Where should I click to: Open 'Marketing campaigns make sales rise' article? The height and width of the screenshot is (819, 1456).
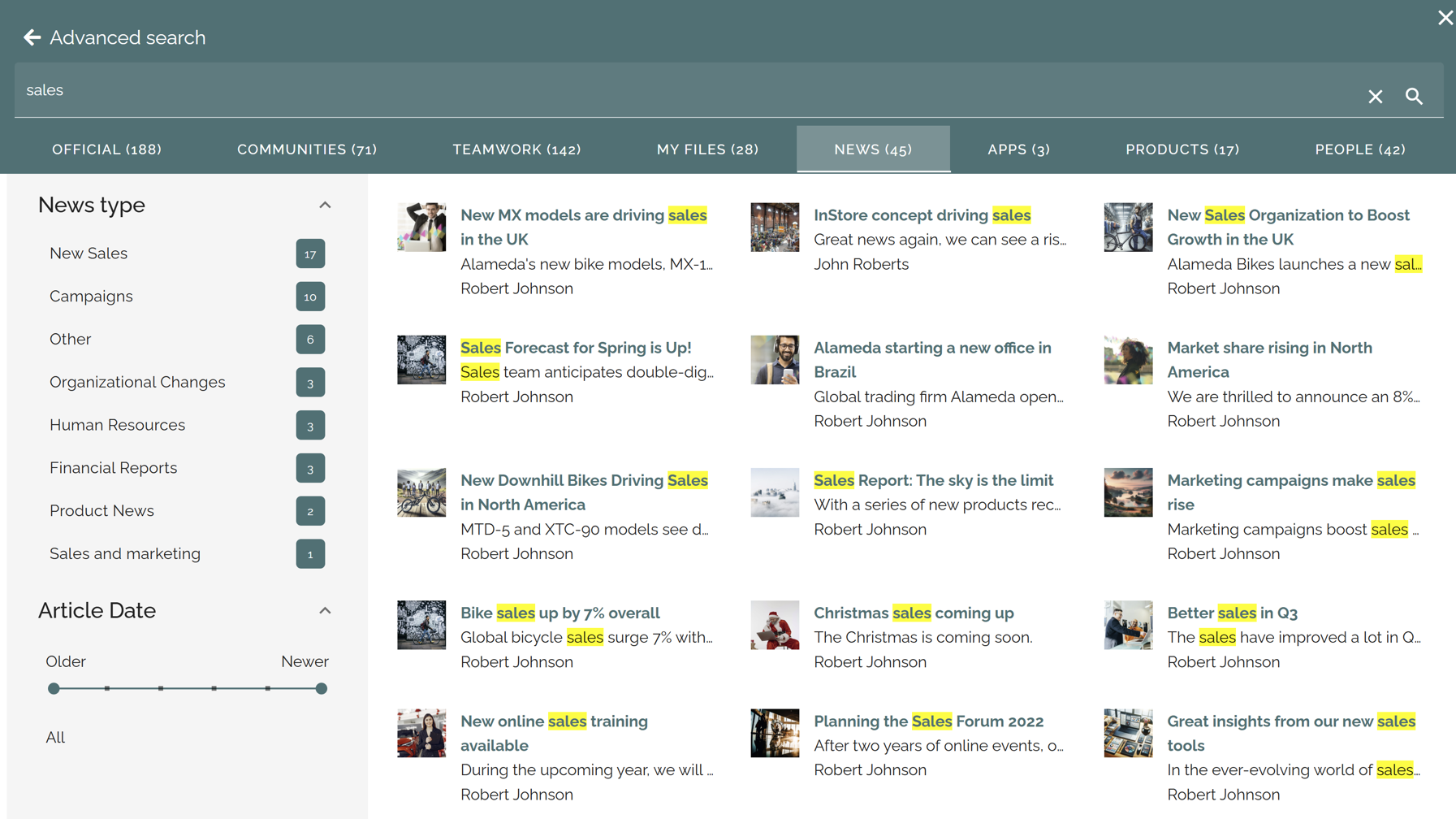pos(1291,492)
